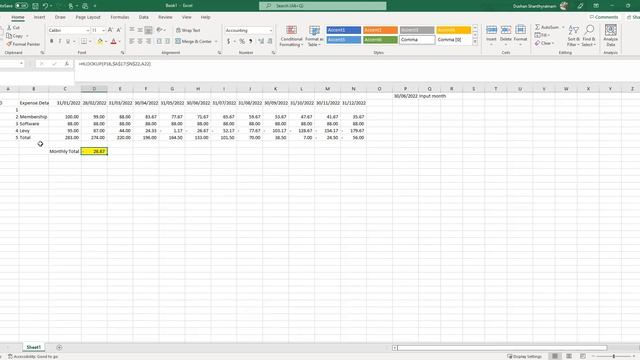Click the Undo arrow icon

pos(45,6)
